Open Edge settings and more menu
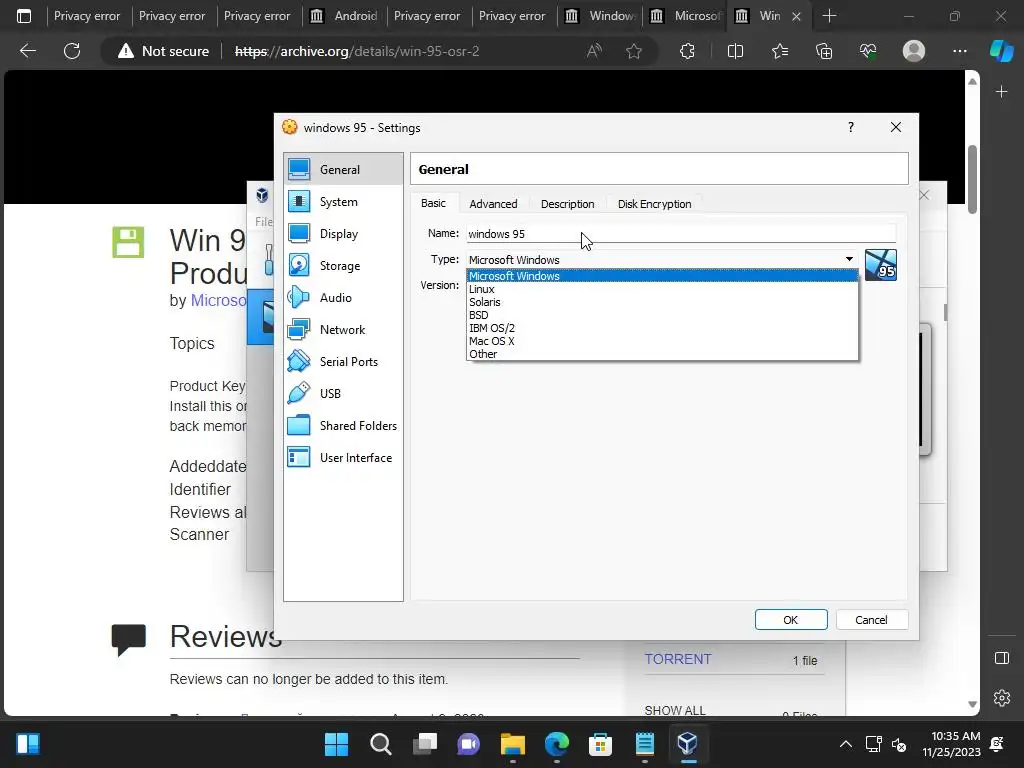This screenshot has height=768, width=1024. click(959, 51)
